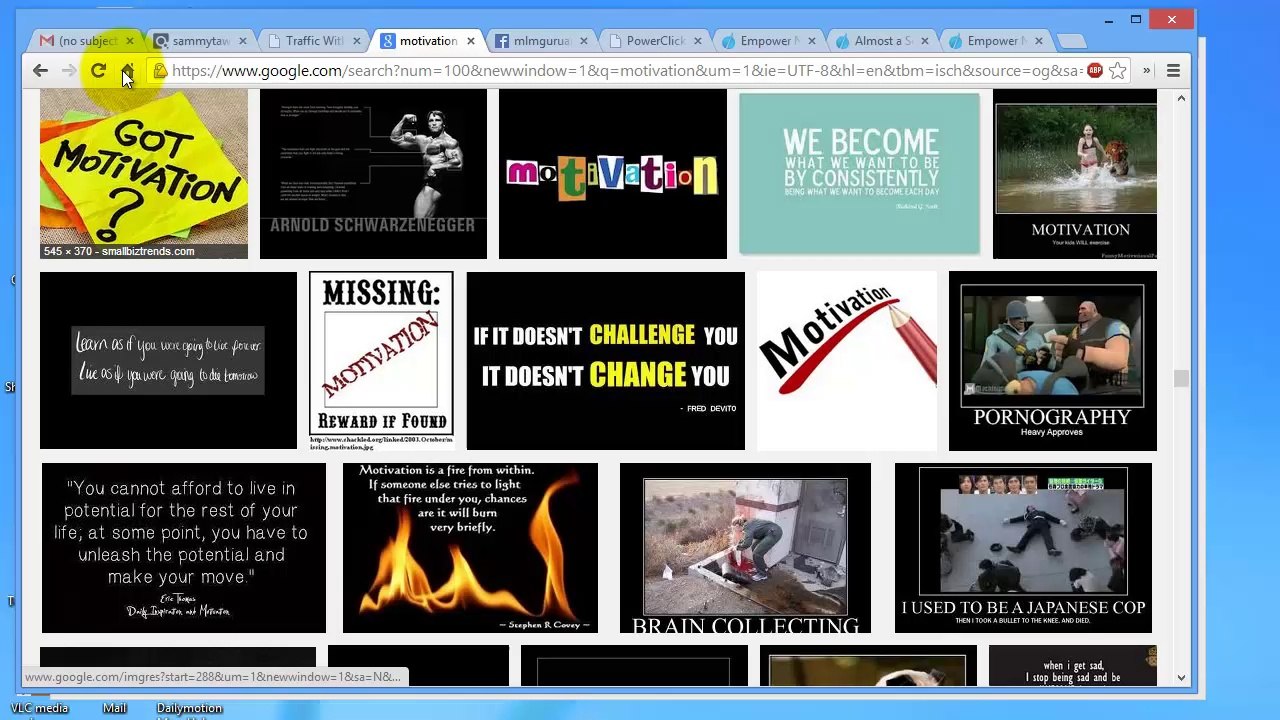Open the Chrome hamburger menu

point(1173,71)
